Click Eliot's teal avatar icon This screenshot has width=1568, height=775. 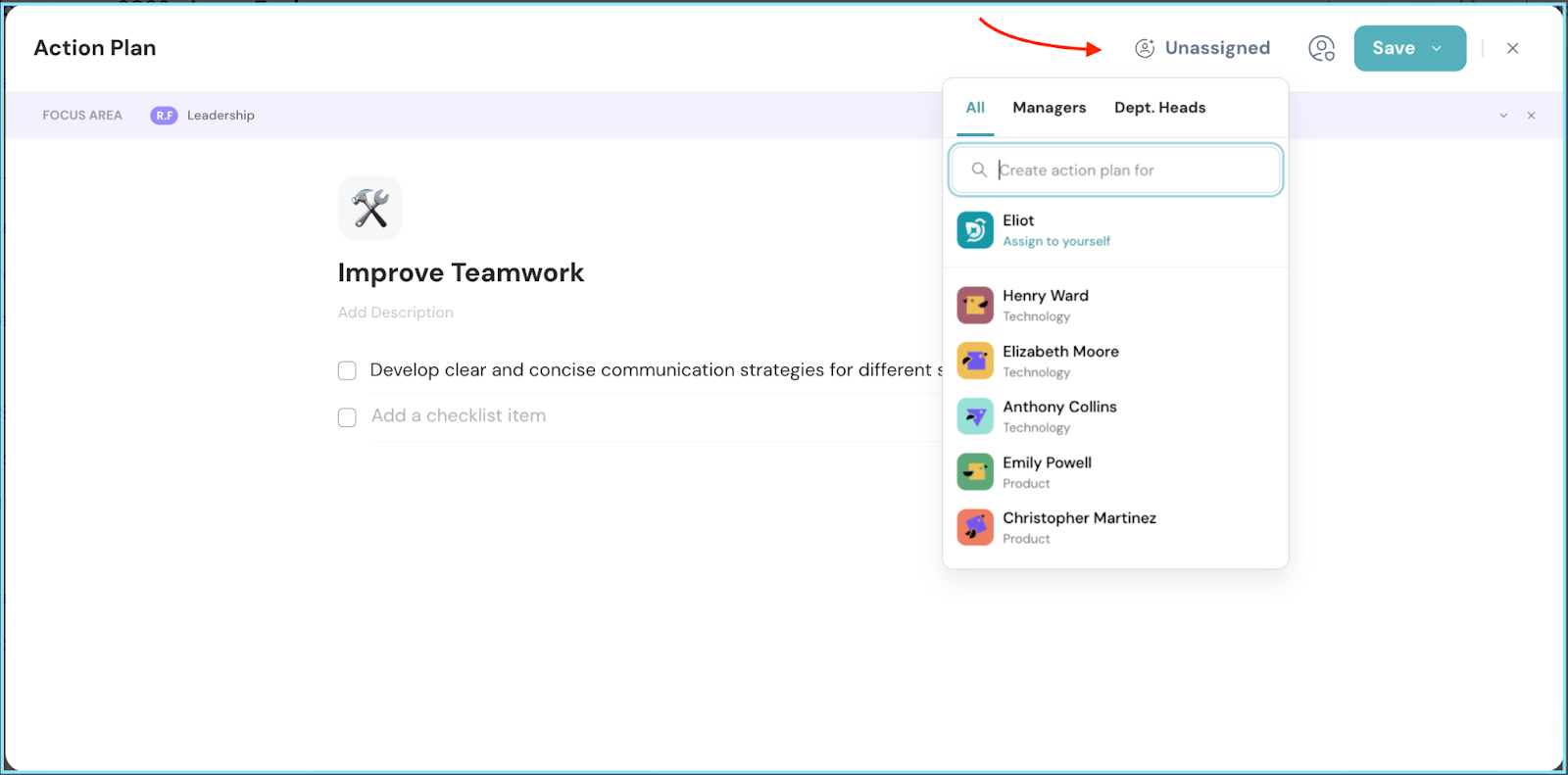tap(975, 230)
